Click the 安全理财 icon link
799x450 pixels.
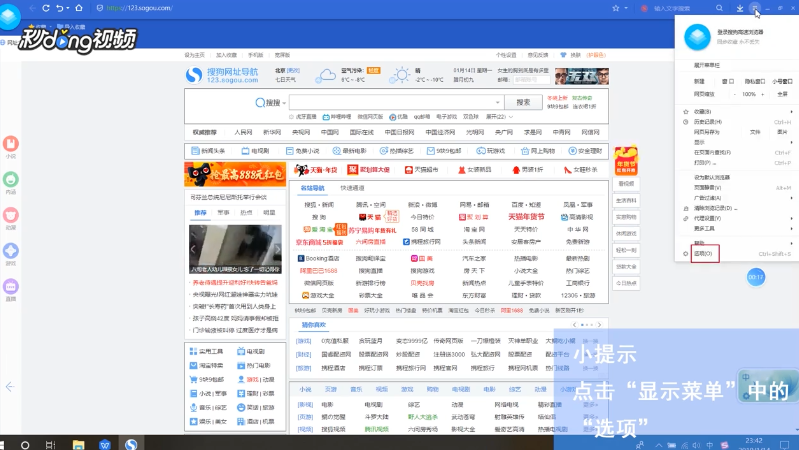[x=585, y=151]
